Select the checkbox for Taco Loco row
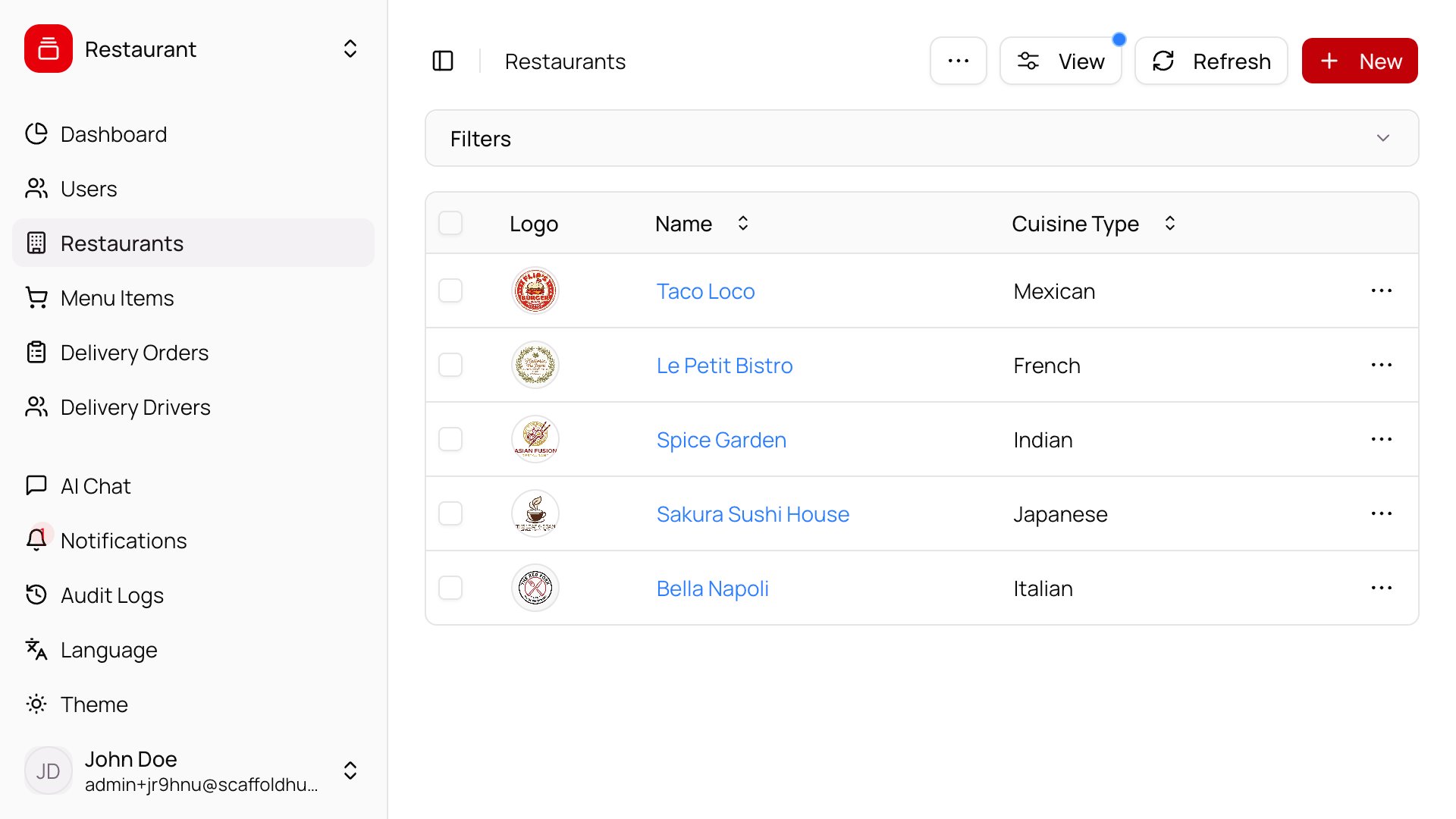Screen dimensions: 1456x819 click(450, 290)
